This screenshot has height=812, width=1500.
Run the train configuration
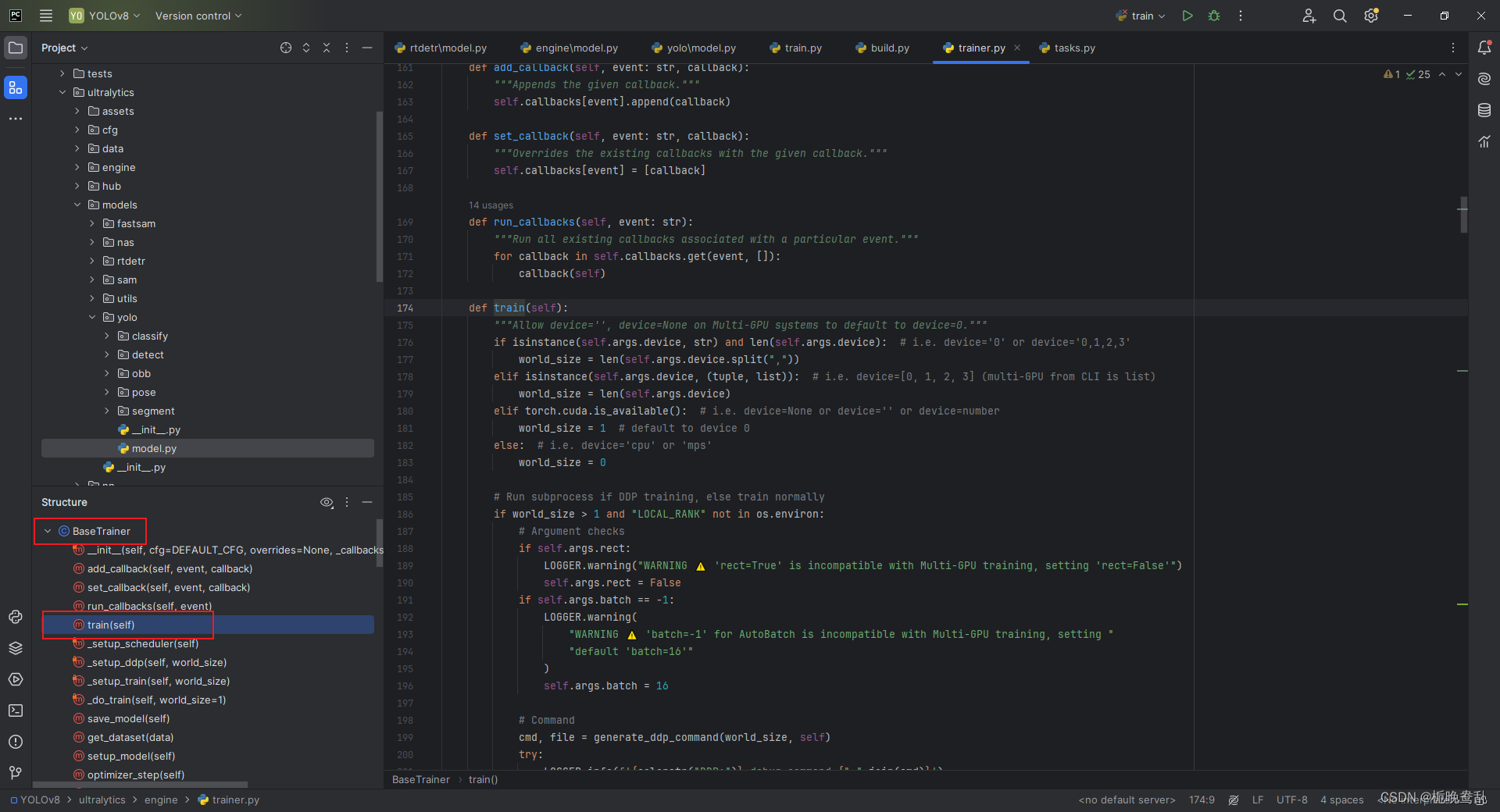(1187, 16)
